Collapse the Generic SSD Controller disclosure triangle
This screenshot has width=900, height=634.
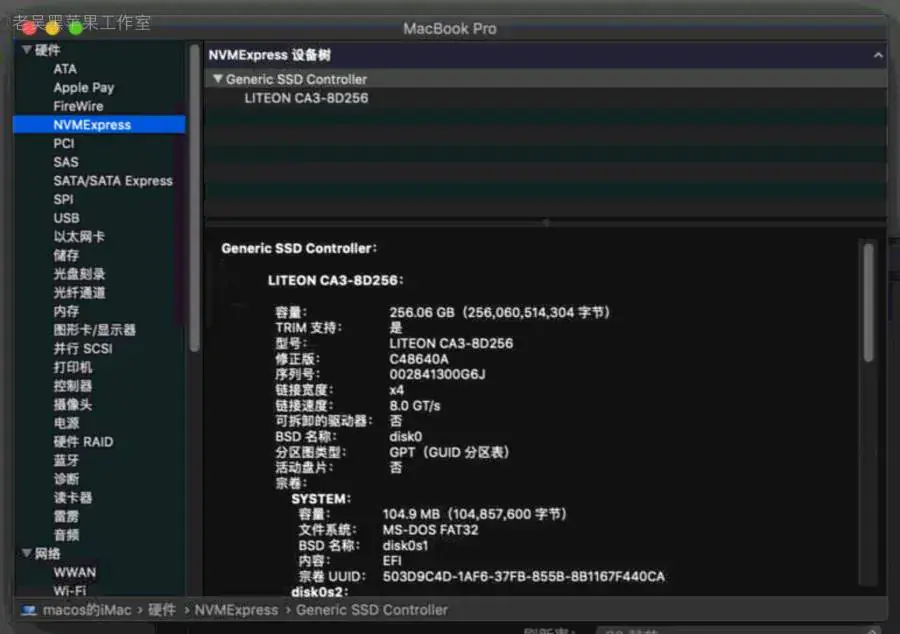(218, 79)
